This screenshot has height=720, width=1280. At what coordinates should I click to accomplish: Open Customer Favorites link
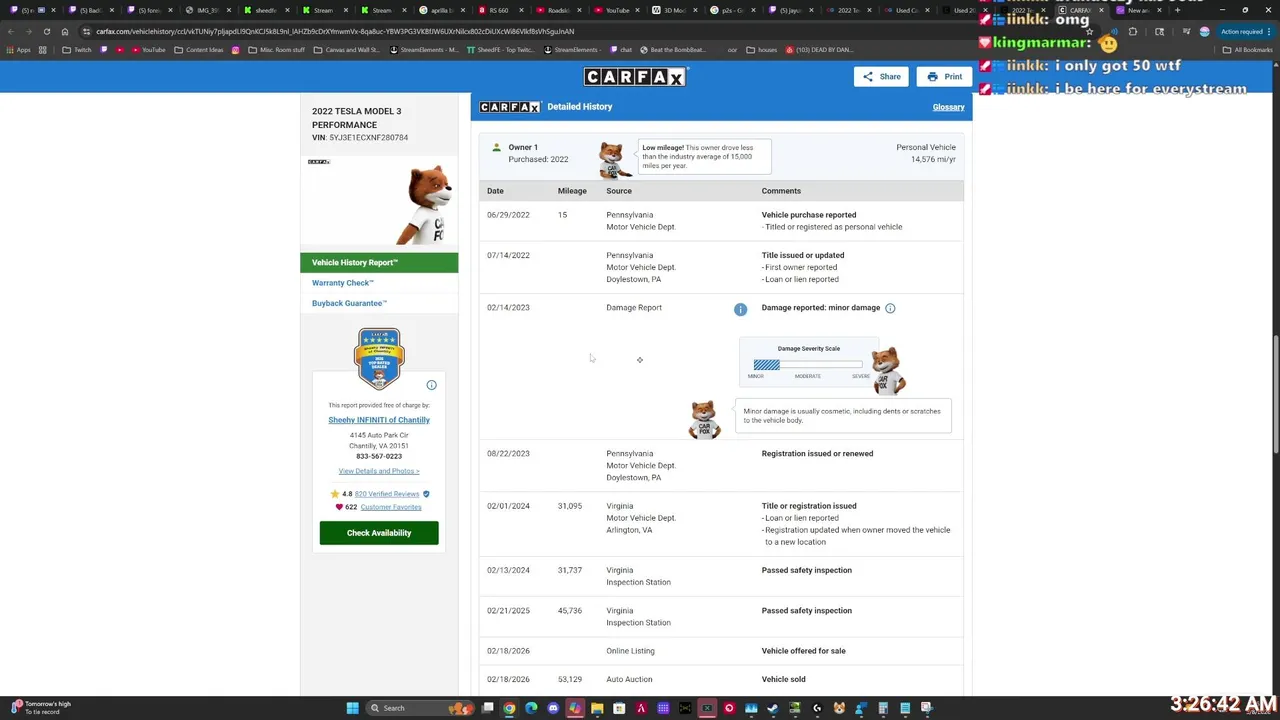[x=391, y=507]
